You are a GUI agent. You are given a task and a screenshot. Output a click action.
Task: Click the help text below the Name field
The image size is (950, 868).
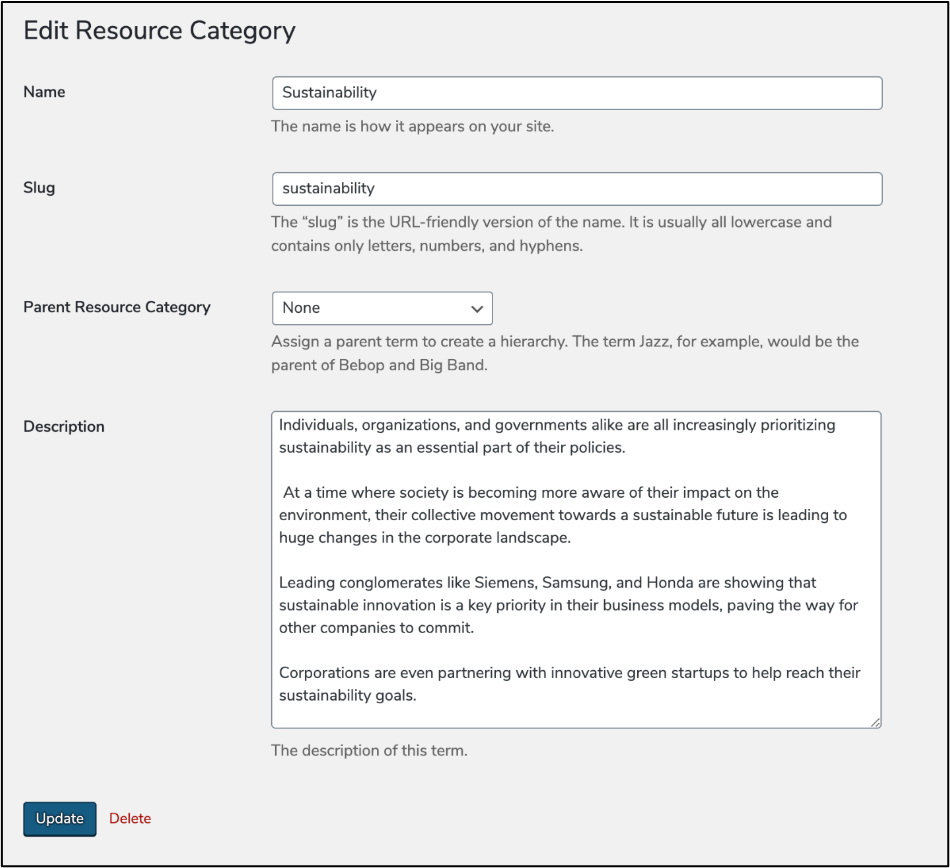tap(412, 127)
